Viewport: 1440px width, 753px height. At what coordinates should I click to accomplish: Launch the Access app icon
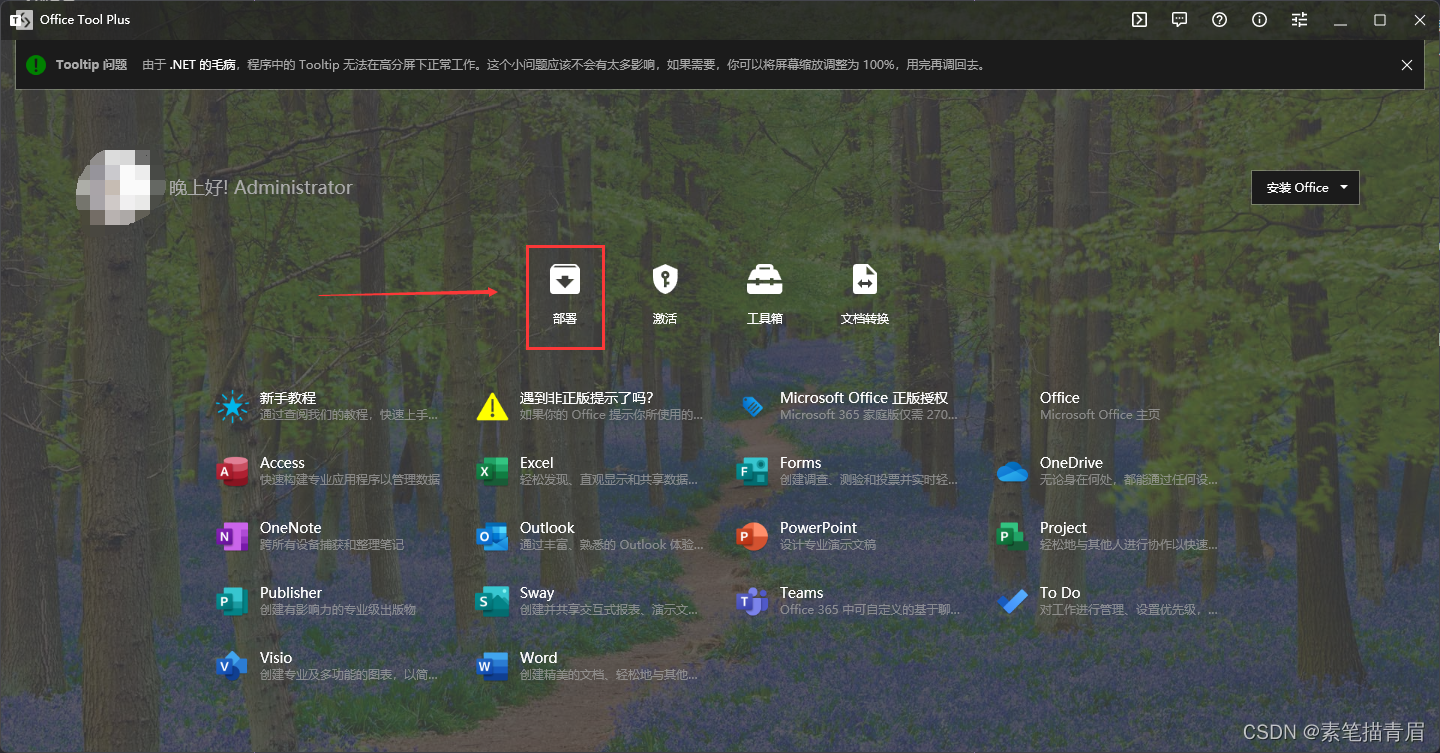[x=232, y=471]
